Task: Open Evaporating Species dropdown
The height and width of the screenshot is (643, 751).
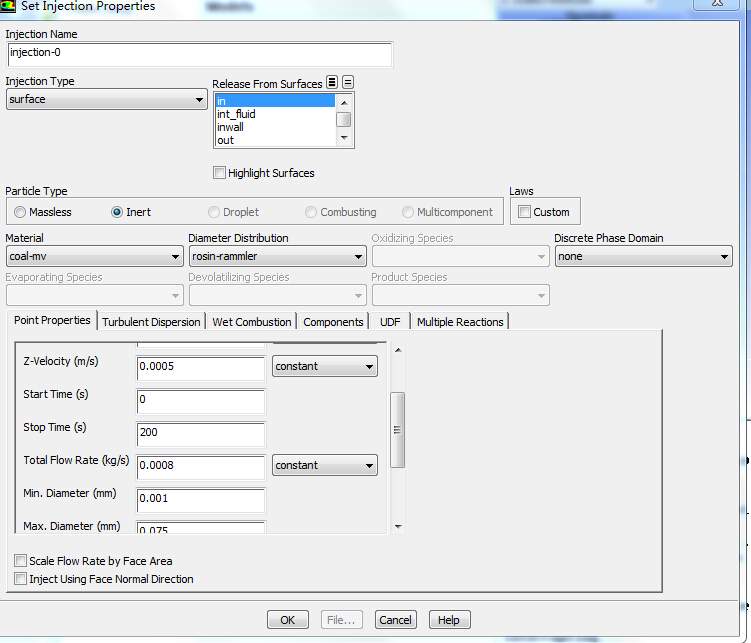Action: click(x=95, y=295)
